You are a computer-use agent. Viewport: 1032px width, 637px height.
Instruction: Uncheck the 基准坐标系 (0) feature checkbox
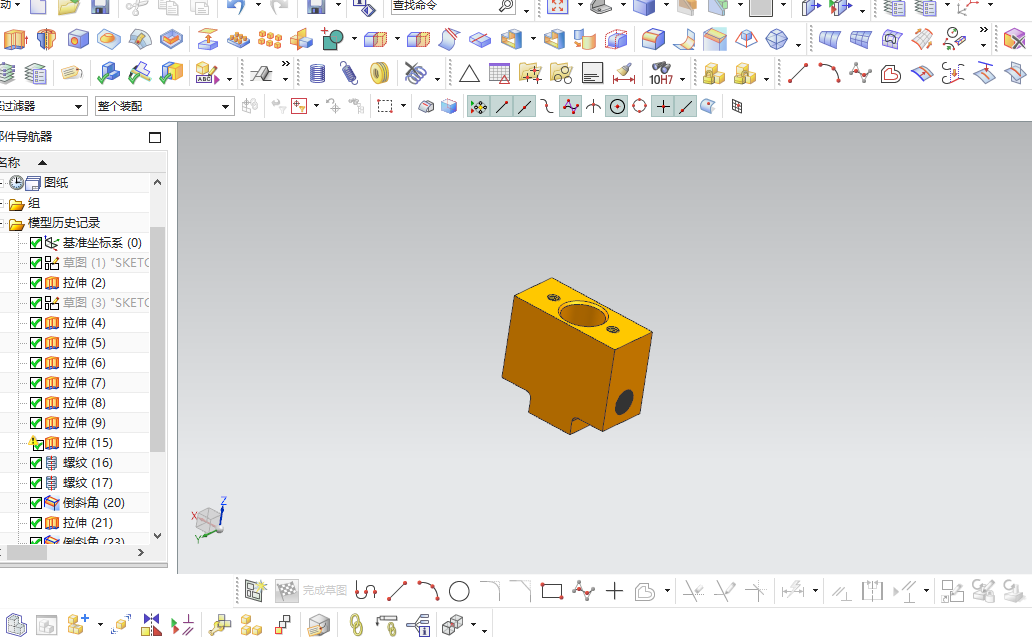(36, 243)
